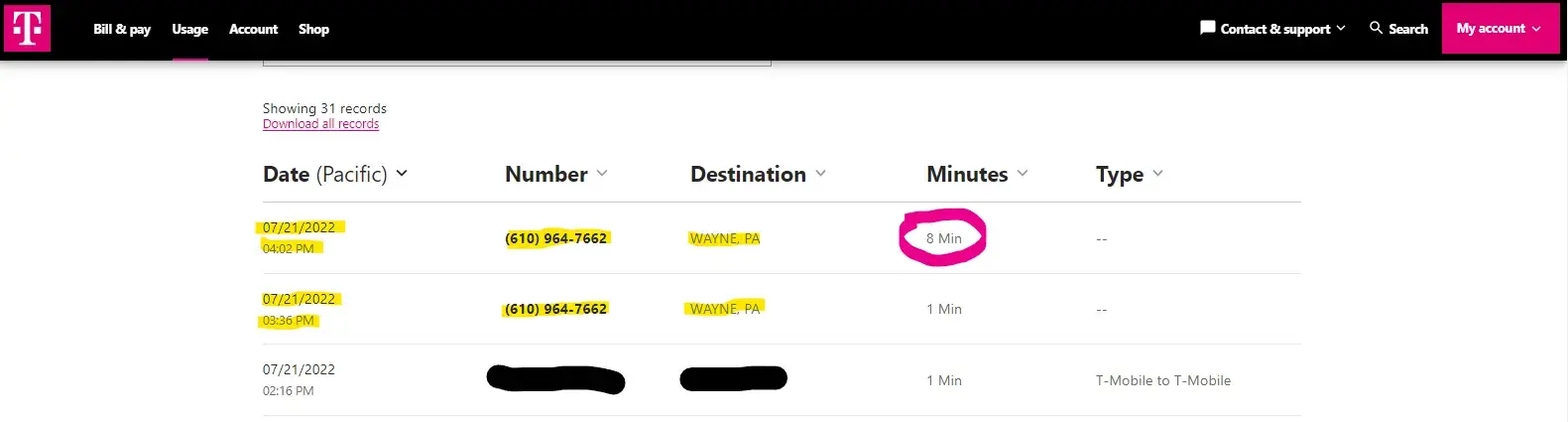1568x422 pixels.
Task: Open the My account dropdown button
Action: coord(1499,29)
